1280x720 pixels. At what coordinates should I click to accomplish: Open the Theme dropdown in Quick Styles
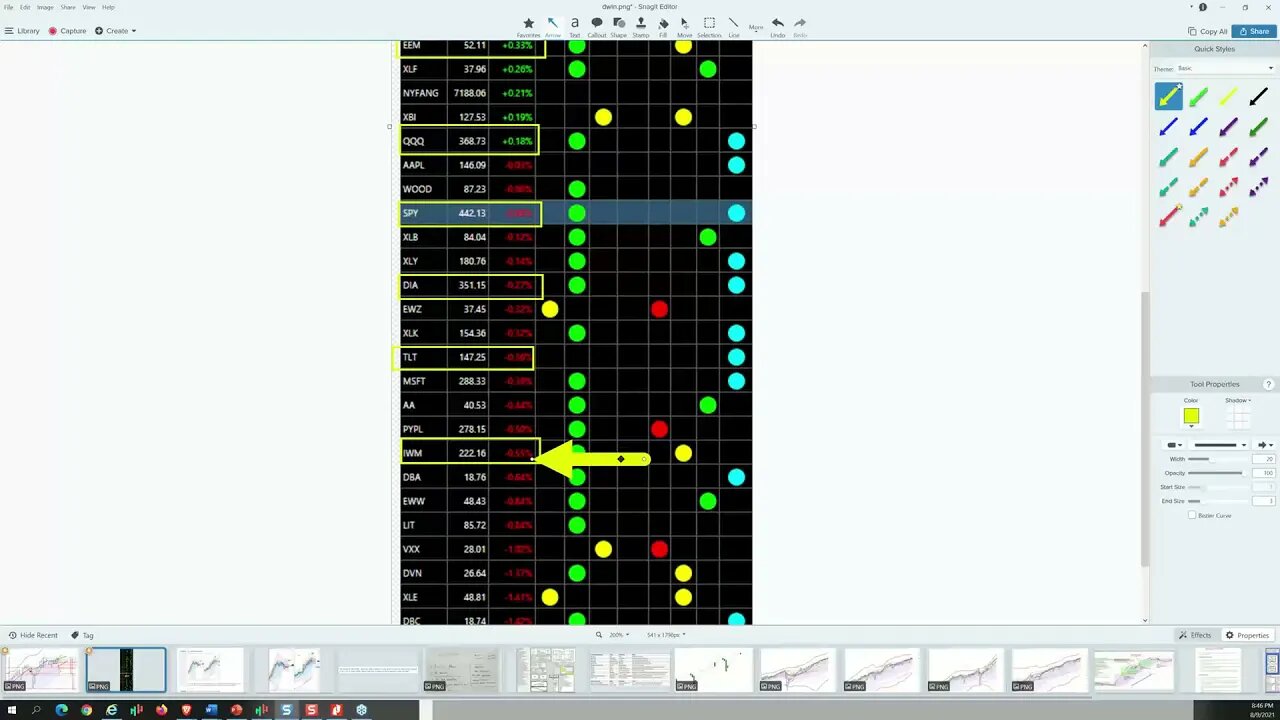[1225, 69]
